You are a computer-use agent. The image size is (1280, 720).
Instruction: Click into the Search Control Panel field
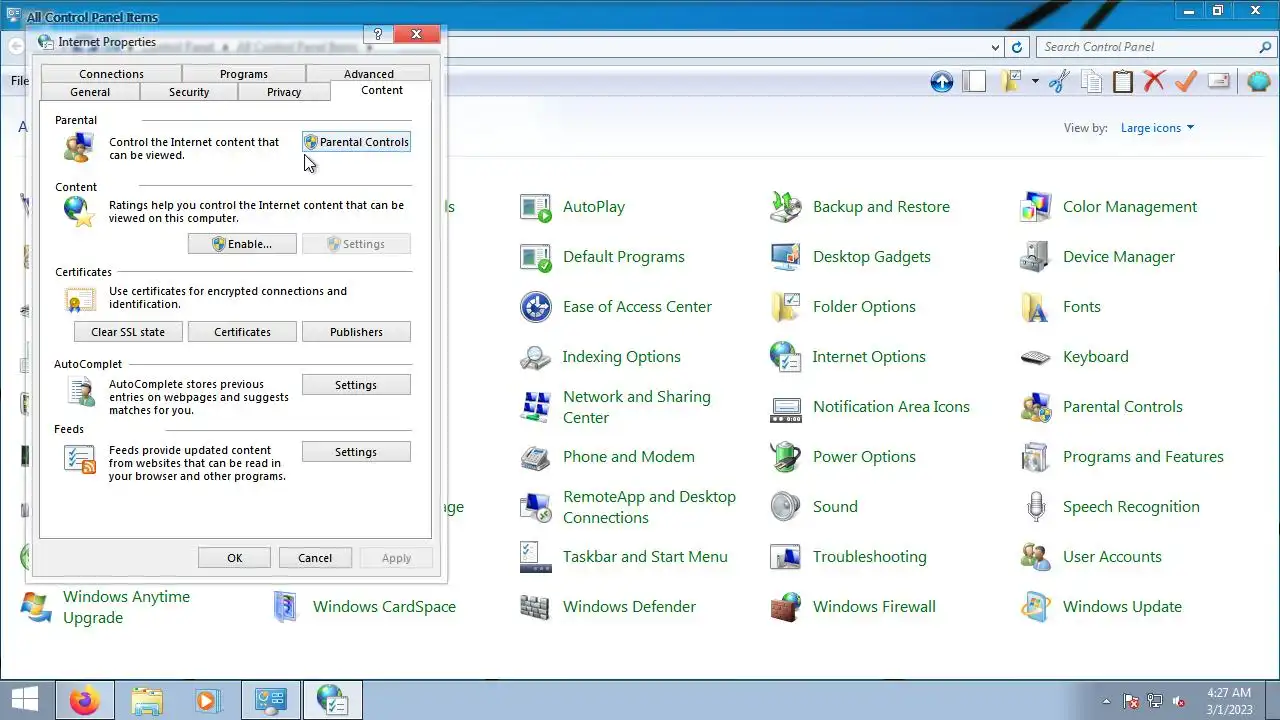(1146, 47)
